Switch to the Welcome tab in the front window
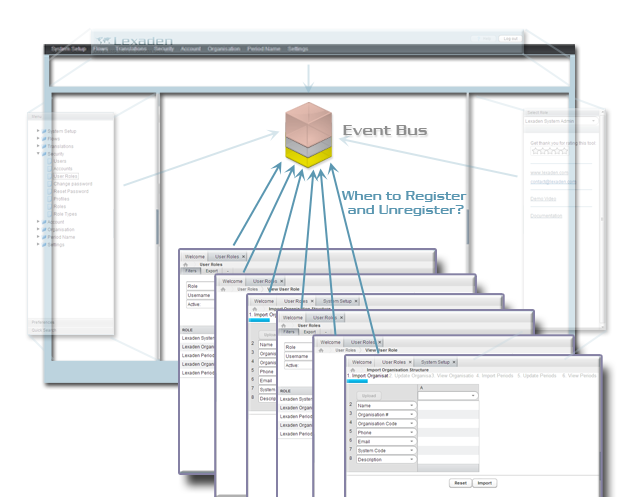The width and height of the screenshot is (628, 497). (362, 362)
